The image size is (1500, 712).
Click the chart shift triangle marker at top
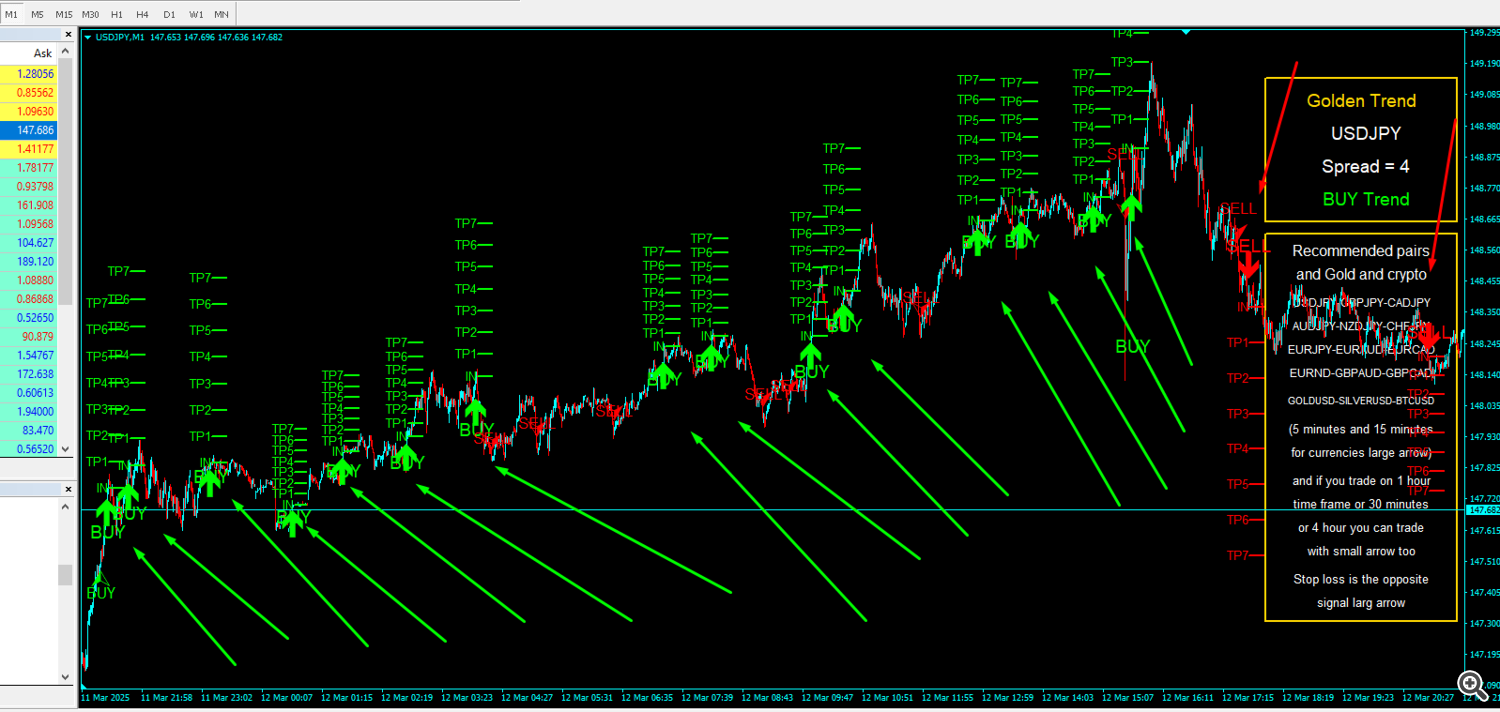click(x=1185, y=32)
